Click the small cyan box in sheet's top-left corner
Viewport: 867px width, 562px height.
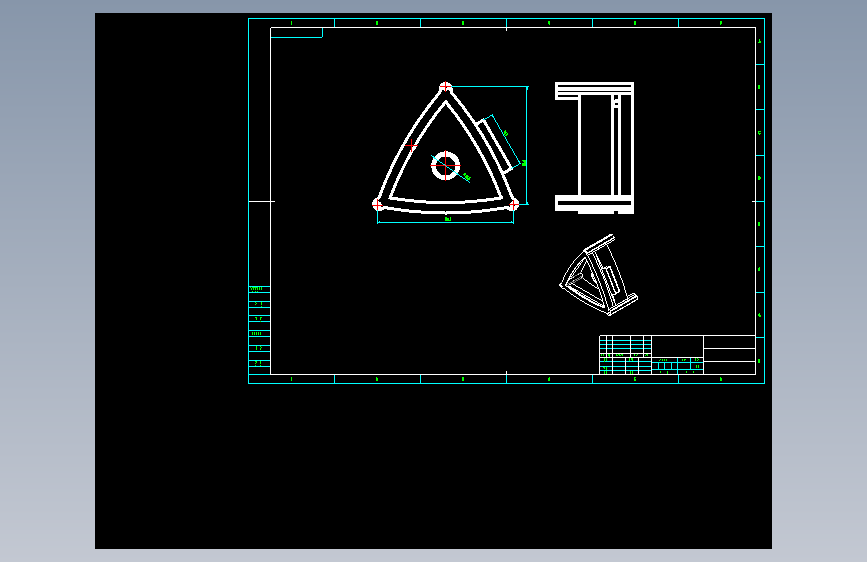pyautogui.click(x=296, y=33)
